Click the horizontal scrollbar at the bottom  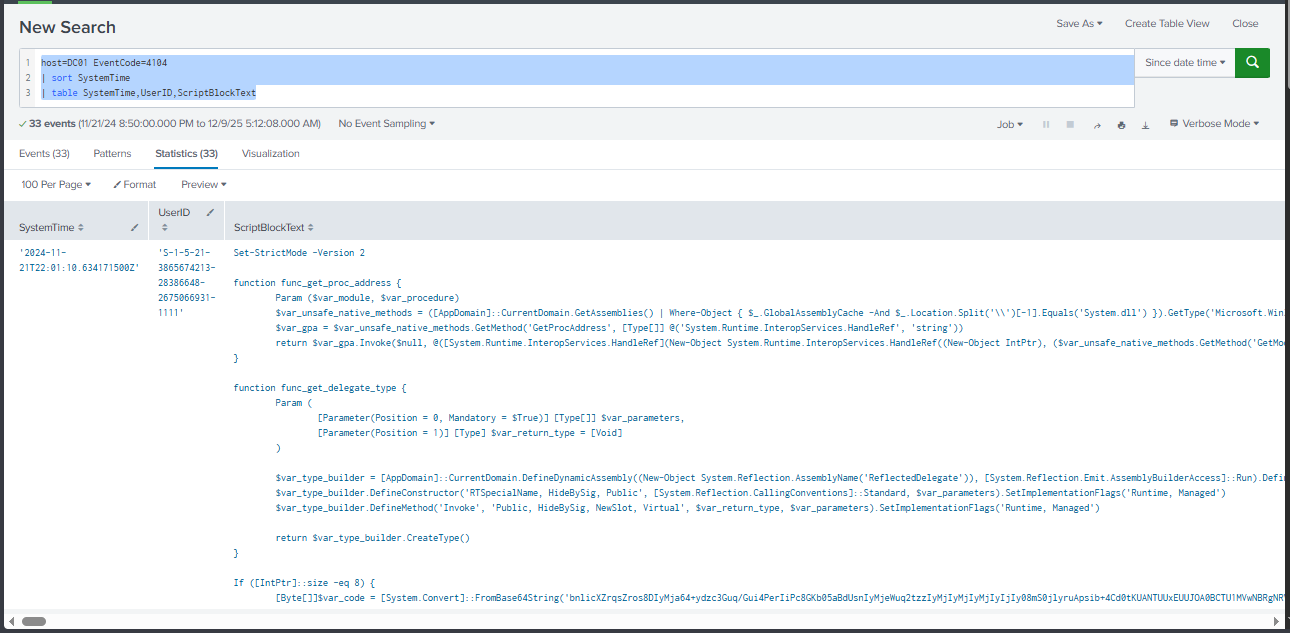point(34,621)
